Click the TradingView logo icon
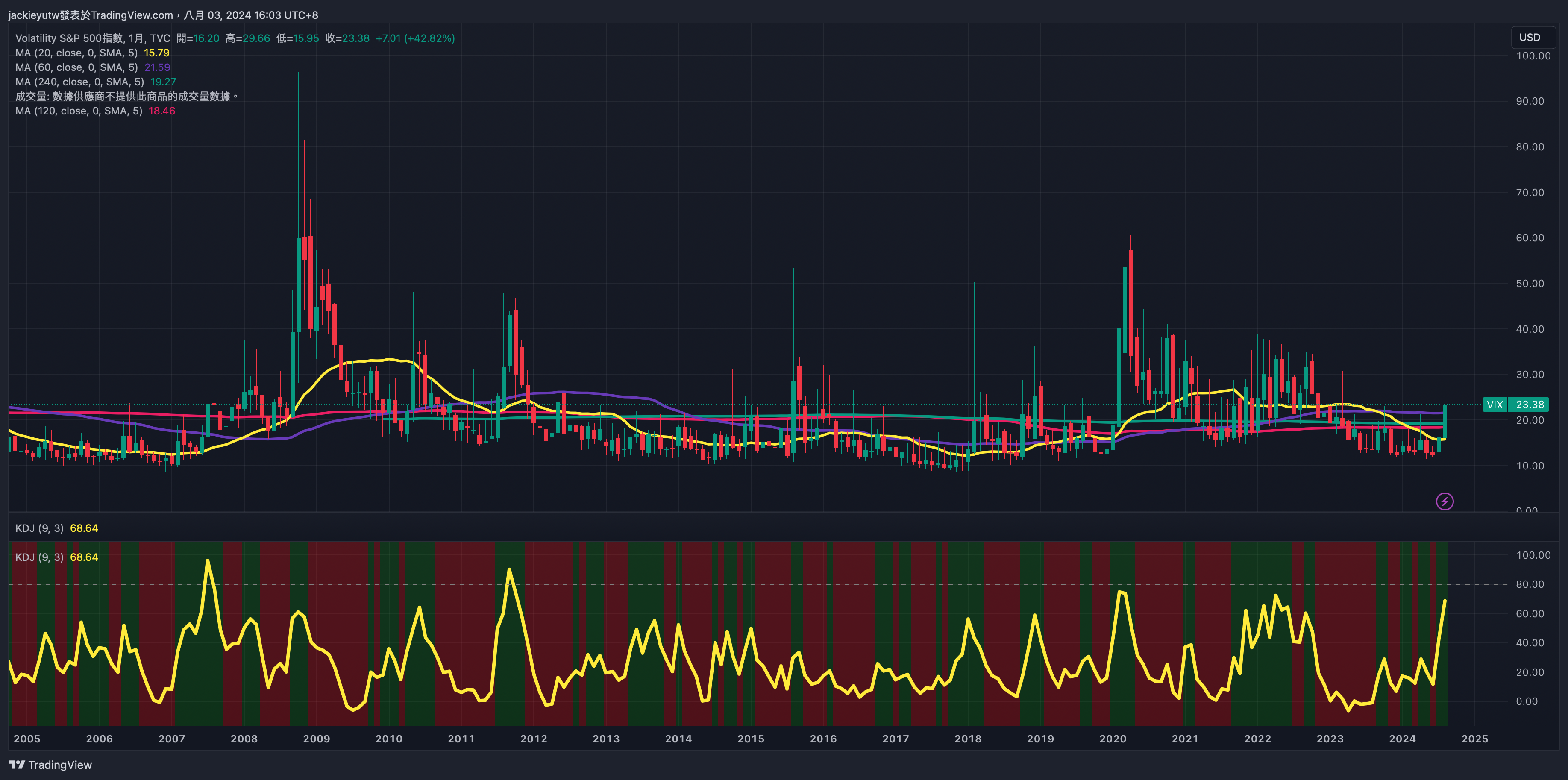This screenshot has width=1568, height=780. (x=17, y=765)
